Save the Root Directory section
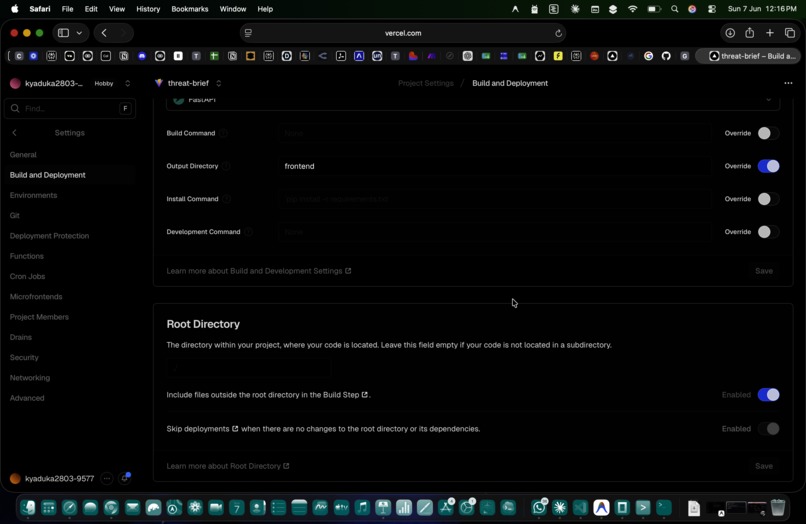The image size is (806, 524). (764, 466)
